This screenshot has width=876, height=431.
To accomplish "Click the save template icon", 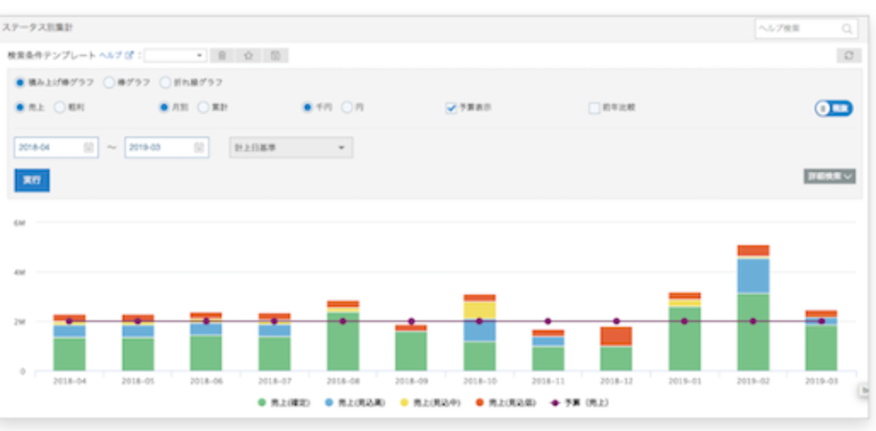I will pyautogui.click(x=274, y=56).
